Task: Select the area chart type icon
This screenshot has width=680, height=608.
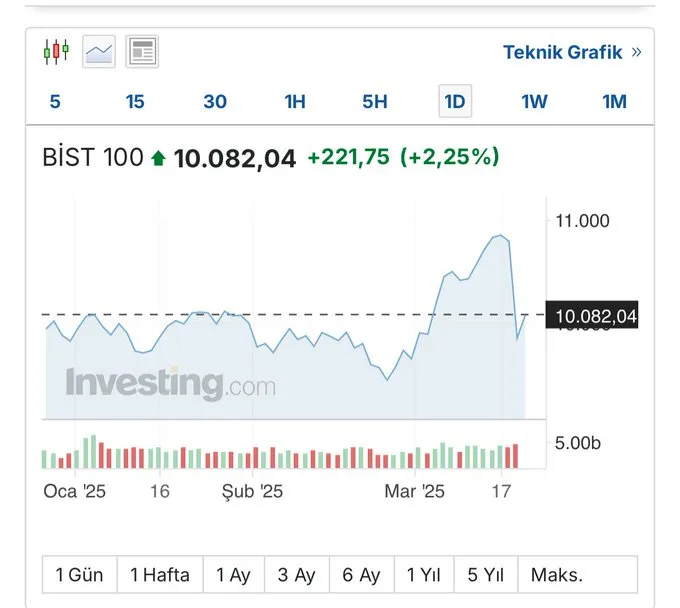Action: pos(99,51)
